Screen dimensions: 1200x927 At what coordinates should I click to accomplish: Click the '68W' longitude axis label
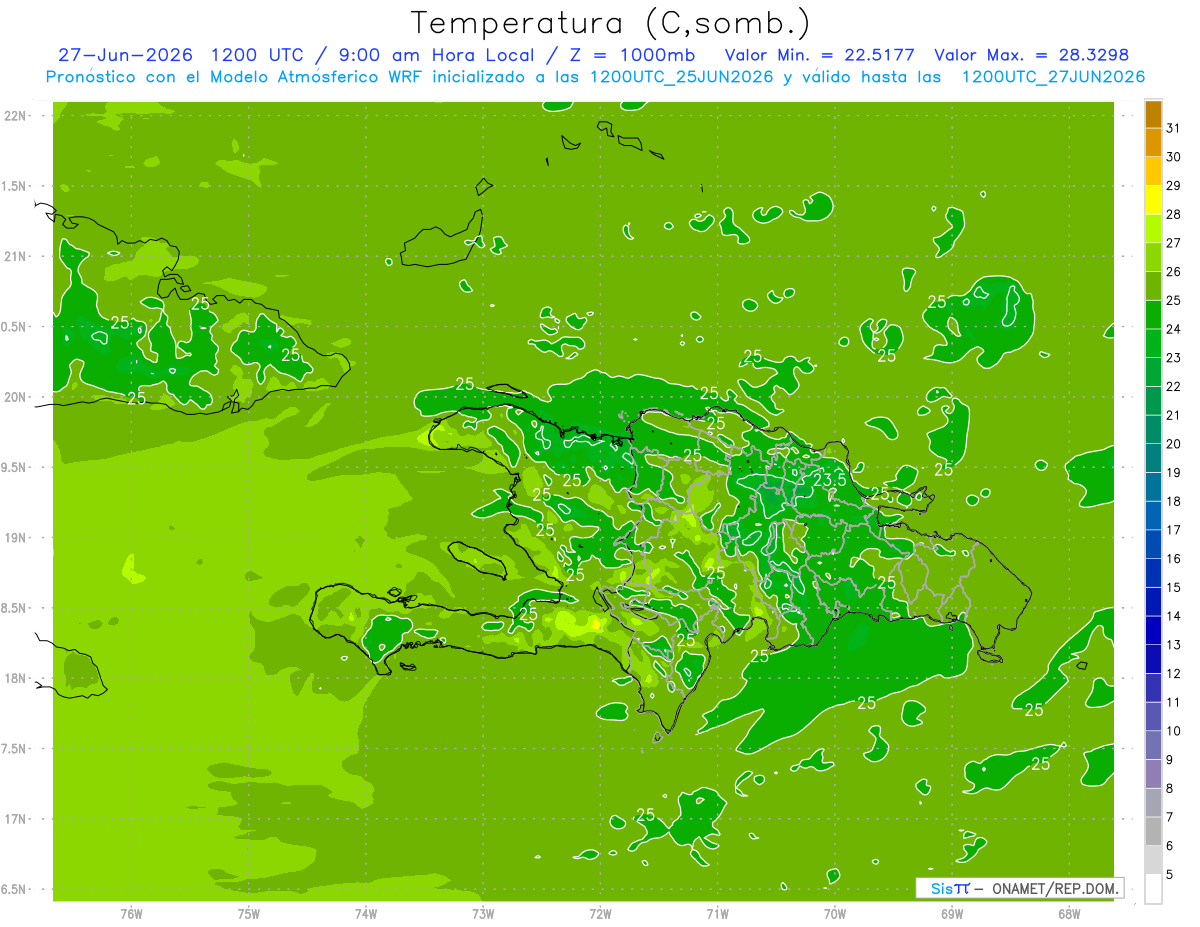1069,914
